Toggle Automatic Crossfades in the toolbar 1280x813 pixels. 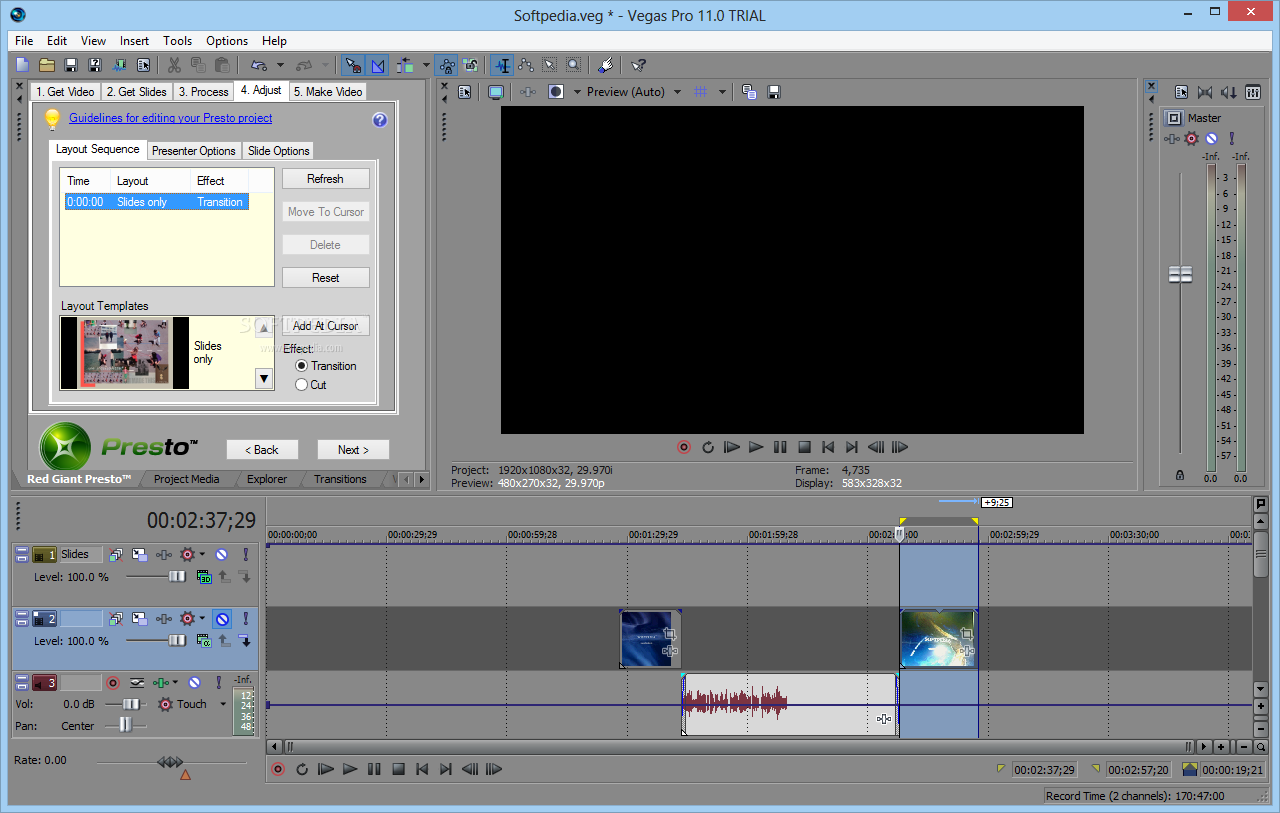pos(378,65)
